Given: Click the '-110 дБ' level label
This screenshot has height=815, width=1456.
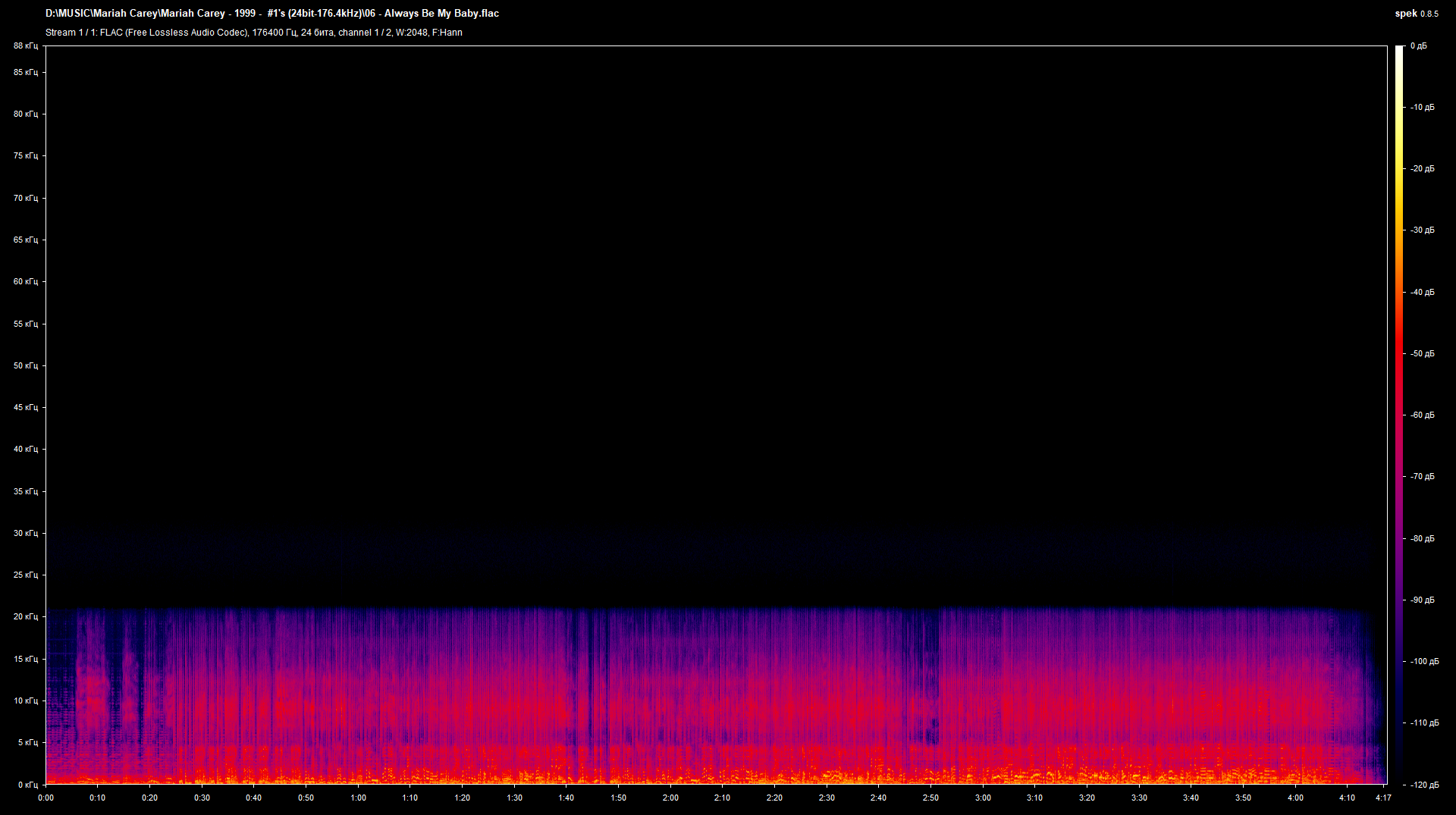Looking at the screenshot, I should (1425, 723).
